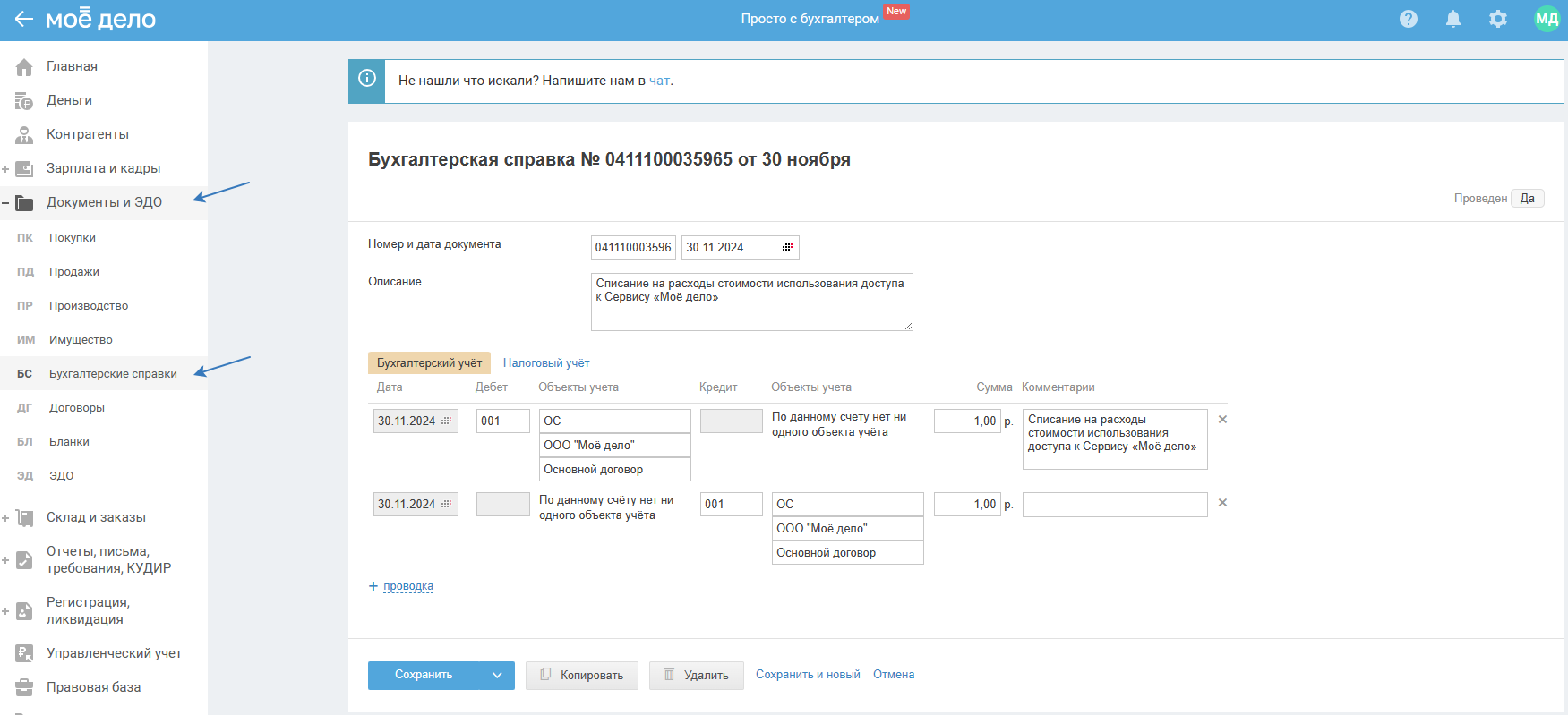Click the empty comment field in second row
The width and height of the screenshot is (1568, 715).
[x=1115, y=504]
